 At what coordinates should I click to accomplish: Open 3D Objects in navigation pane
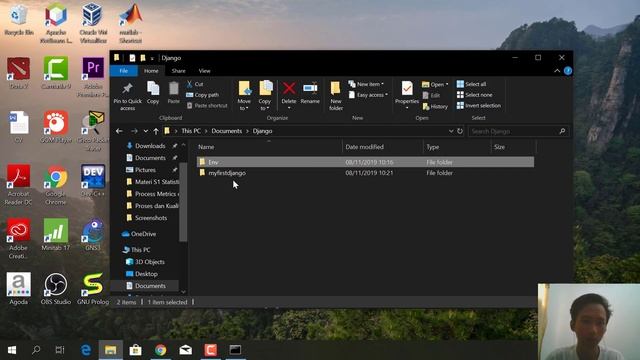pyautogui.click(x=150, y=262)
